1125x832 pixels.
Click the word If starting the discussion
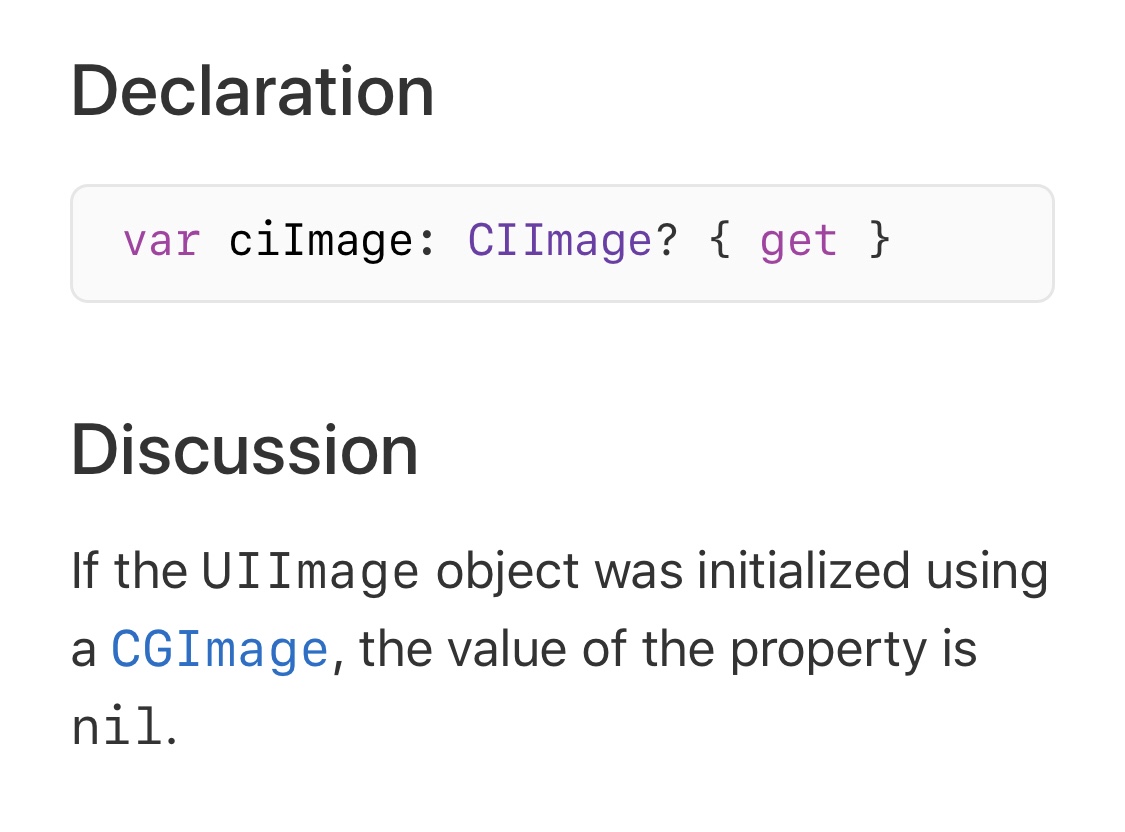[84, 571]
